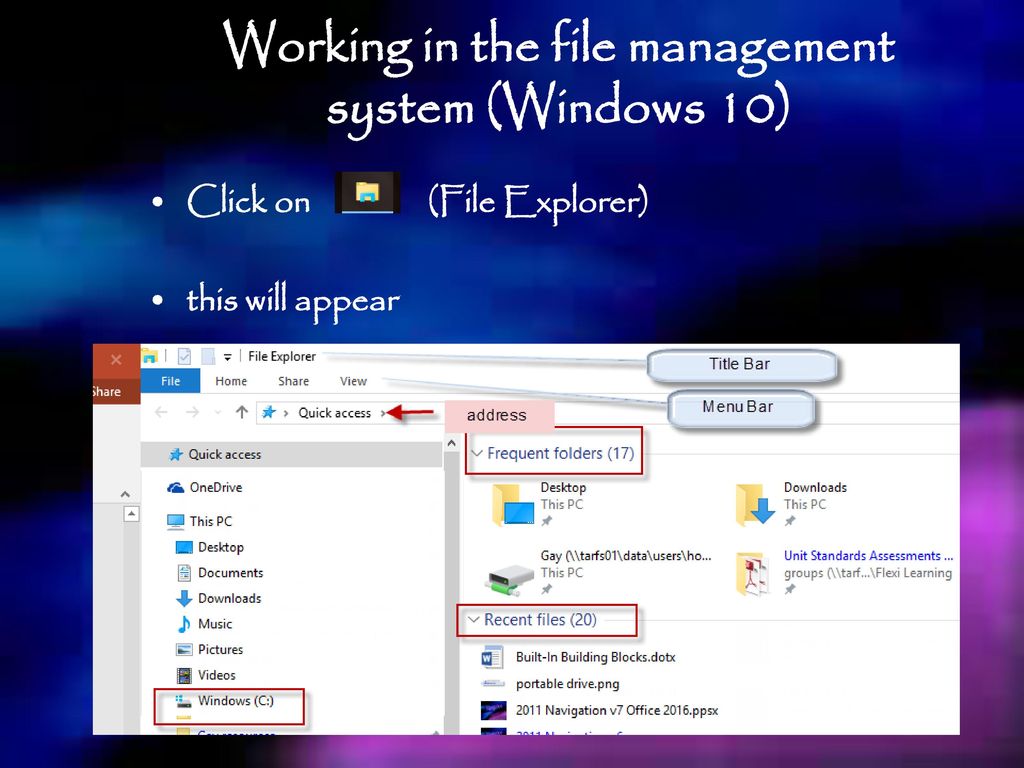Open Unit Standards Assessments folder icon
Image resolution: width=1024 pixels, height=768 pixels.
752,574
